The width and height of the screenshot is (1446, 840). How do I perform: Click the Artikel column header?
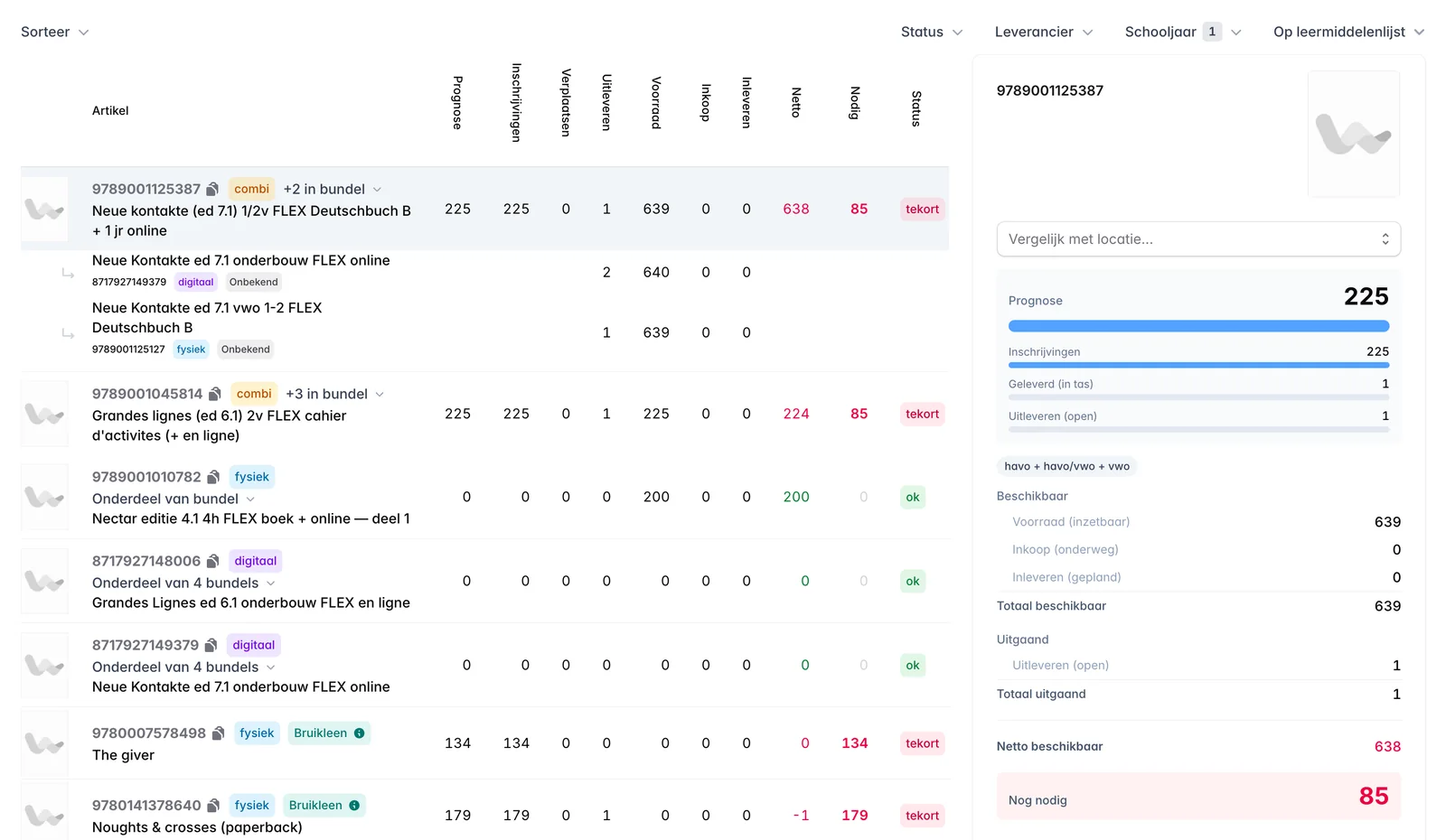(x=110, y=110)
